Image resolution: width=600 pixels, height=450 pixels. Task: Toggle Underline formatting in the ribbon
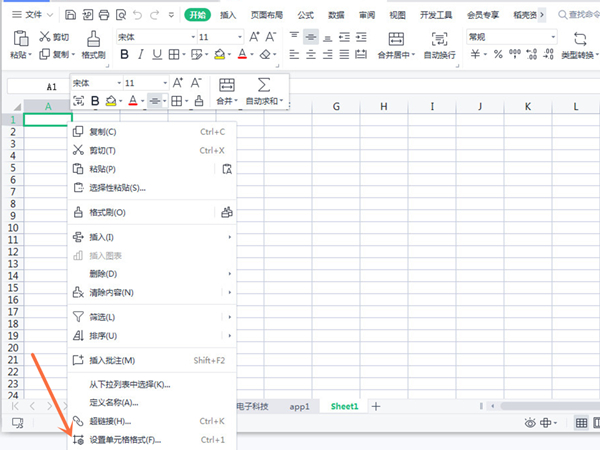(158, 54)
